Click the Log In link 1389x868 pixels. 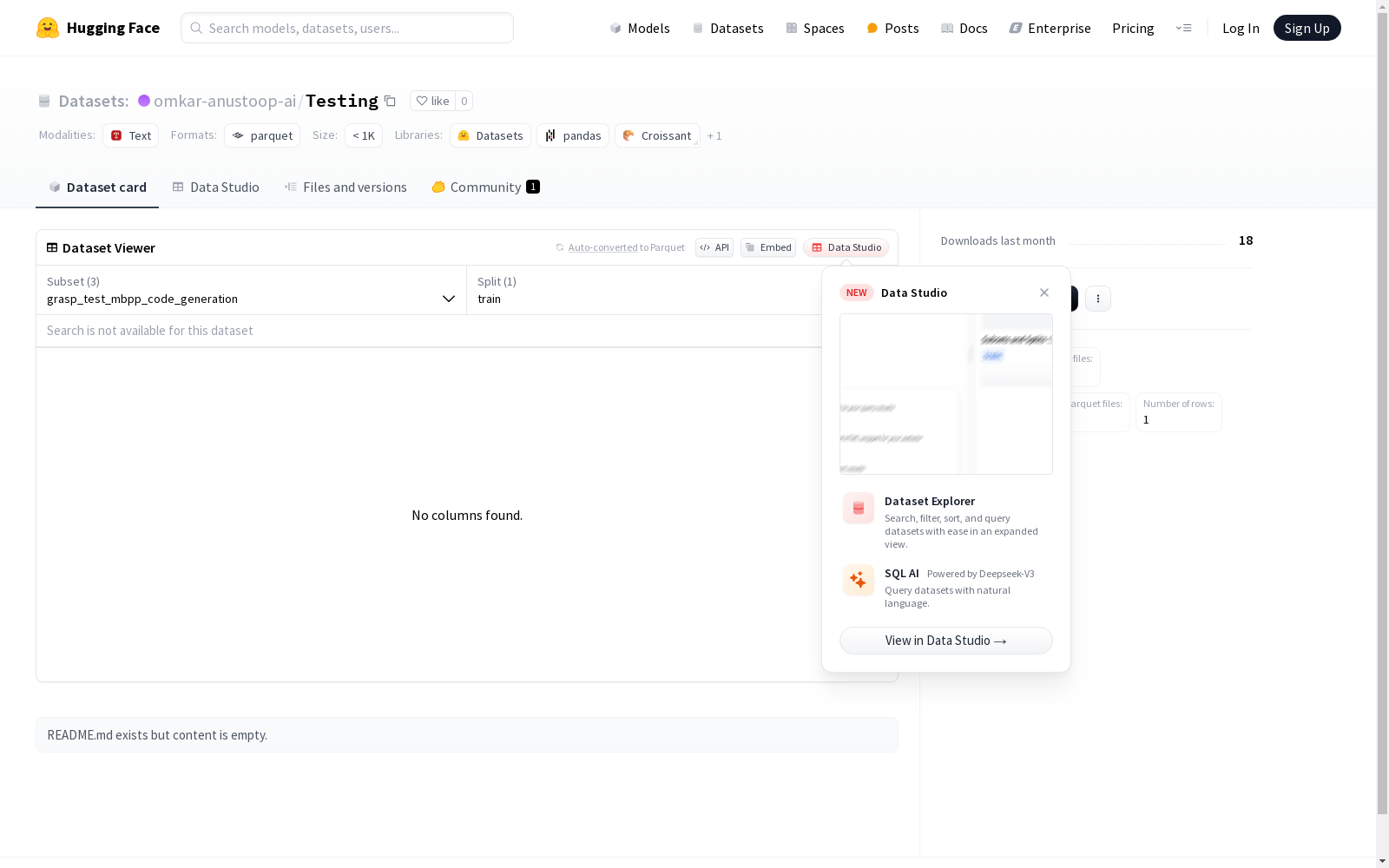click(1241, 28)
